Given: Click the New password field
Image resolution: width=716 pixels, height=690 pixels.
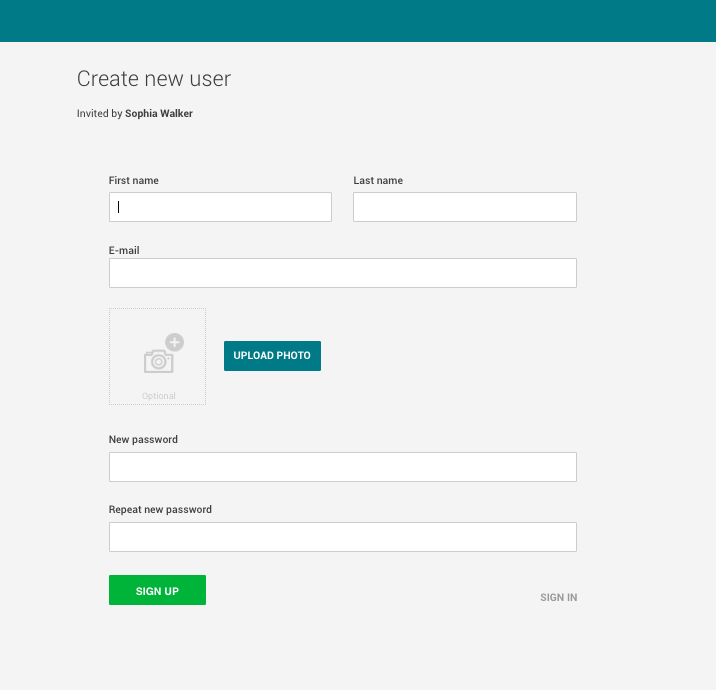Looking at the screenshot, I should click(x=342, y=467).
